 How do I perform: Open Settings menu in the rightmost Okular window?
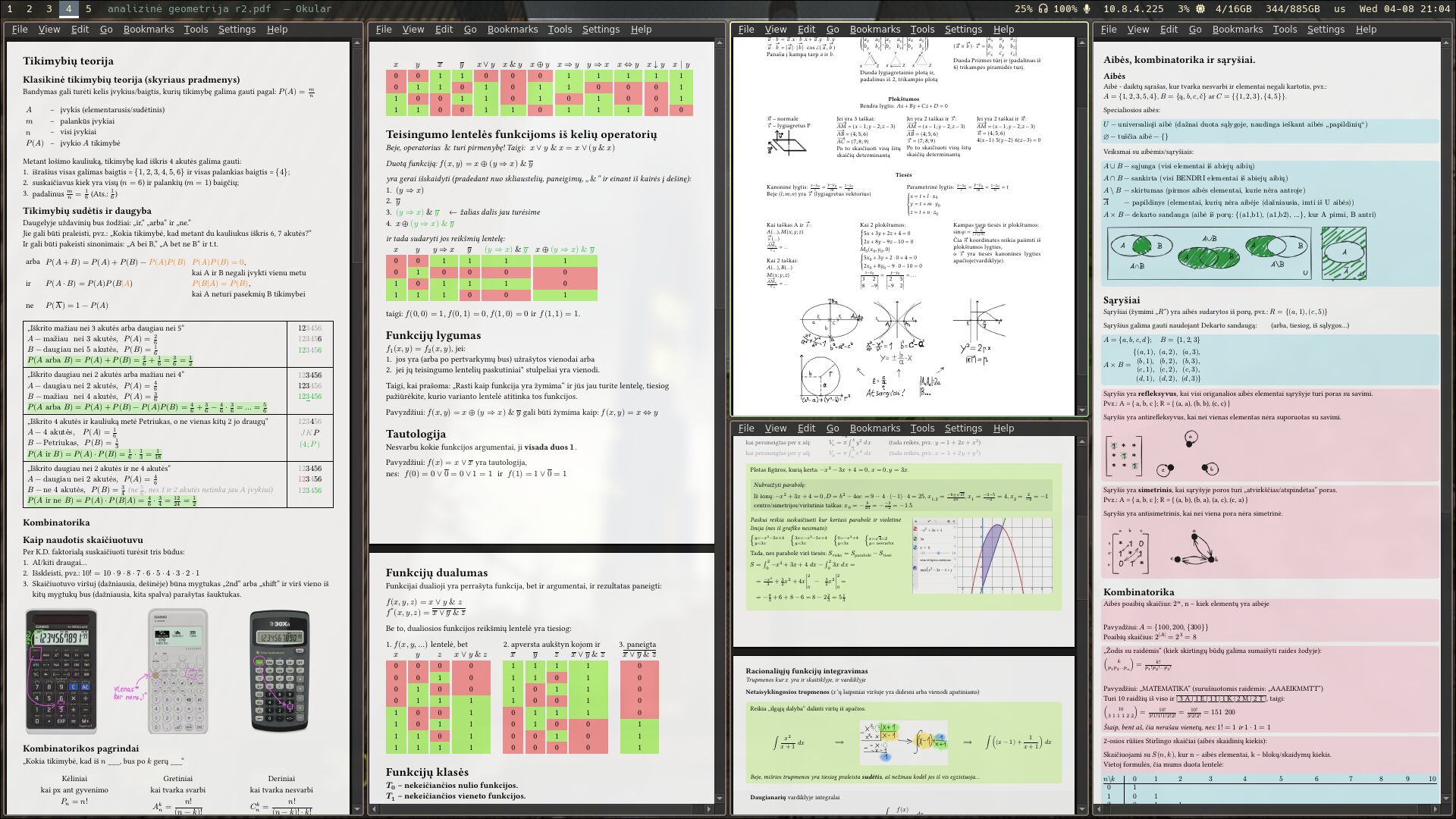click(x=1326, y=30)
